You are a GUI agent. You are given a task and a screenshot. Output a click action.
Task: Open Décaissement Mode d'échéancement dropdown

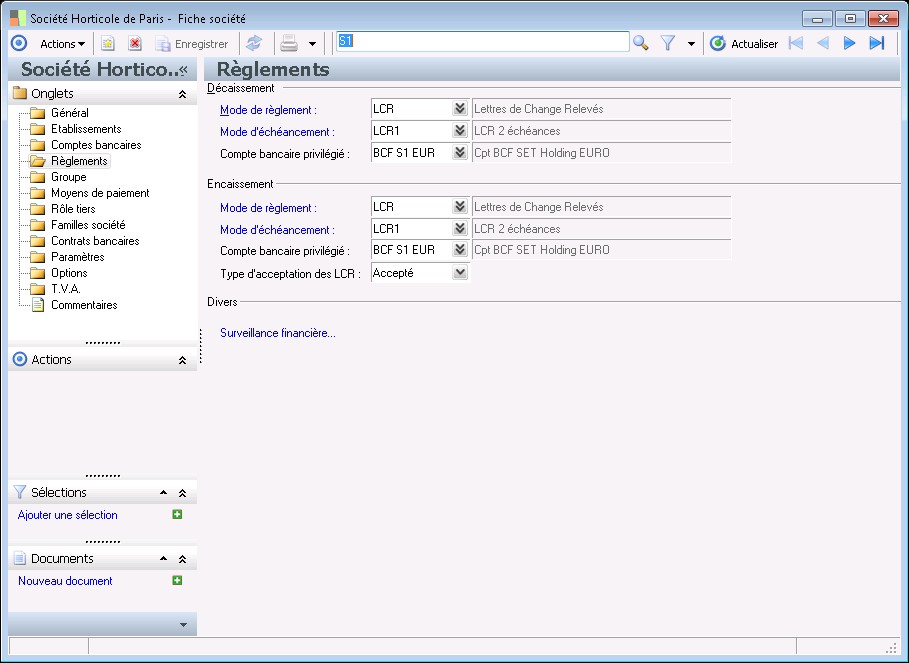pos(460,130)
